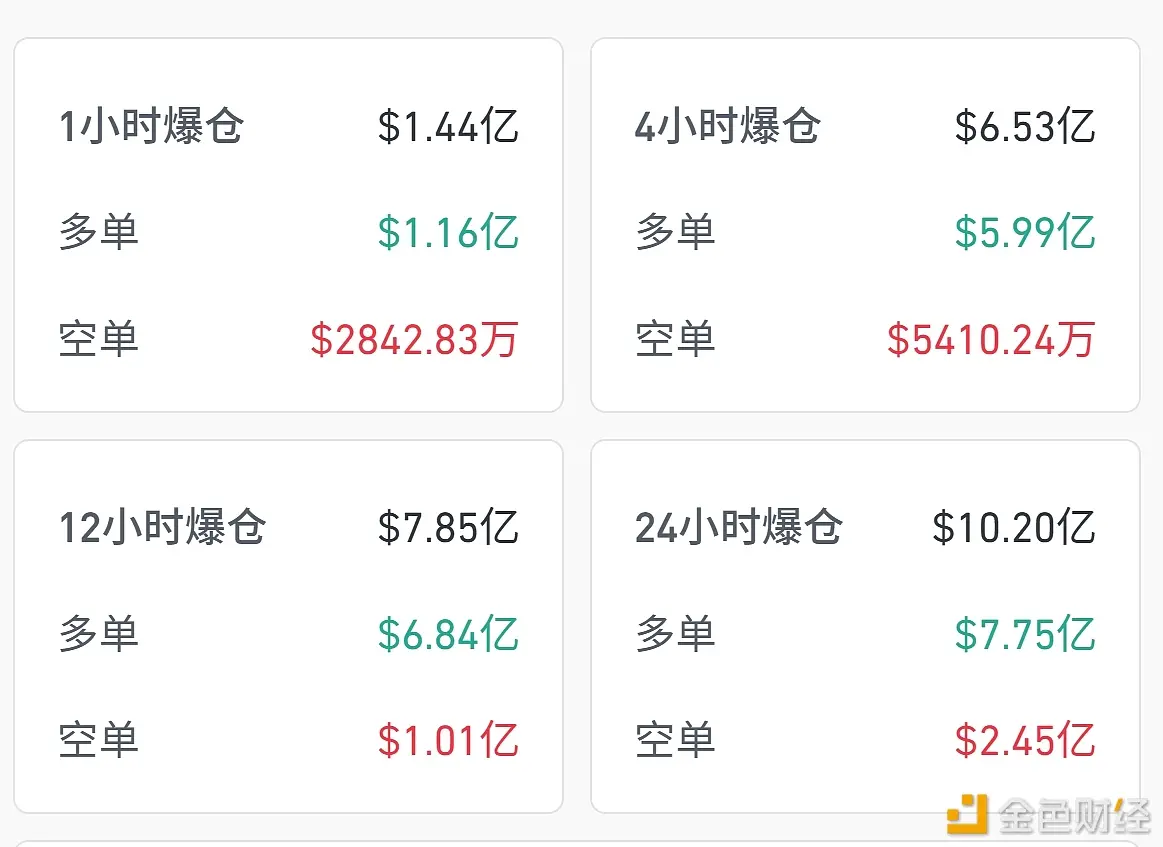Viewport: 1163px width, 847px height.
Task: Select the $1.44亿 one-hour liquidation total
Action: [x=448, y=126]
